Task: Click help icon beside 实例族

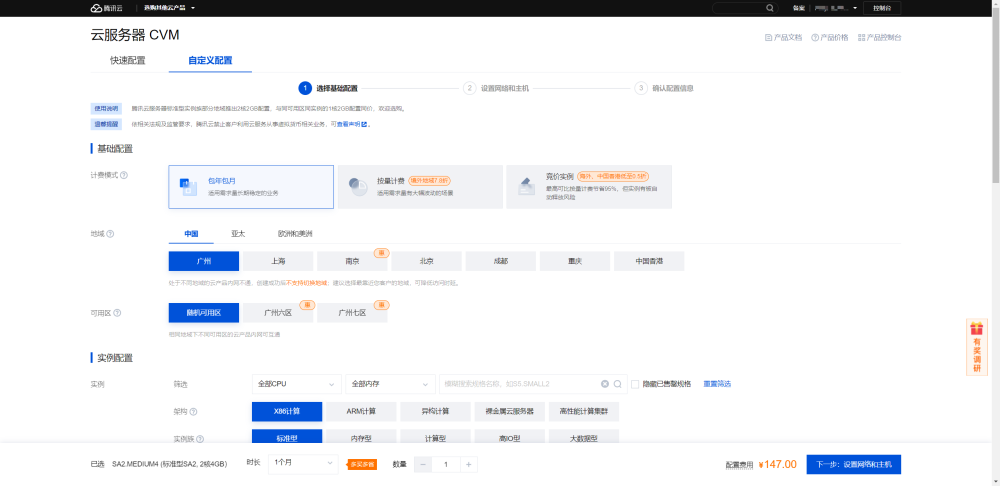Action: [x=200, y=439]
